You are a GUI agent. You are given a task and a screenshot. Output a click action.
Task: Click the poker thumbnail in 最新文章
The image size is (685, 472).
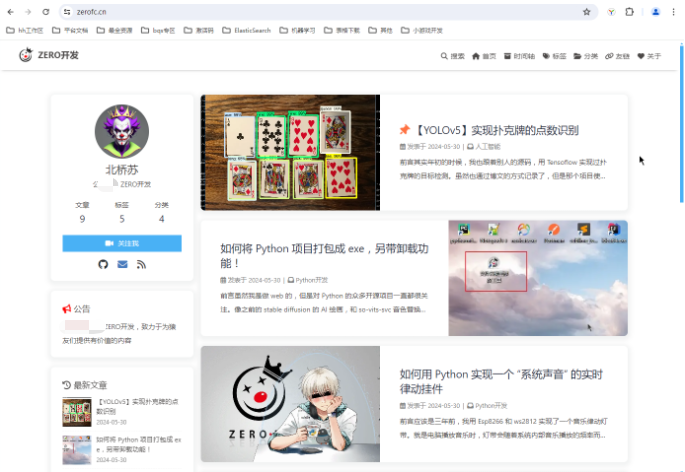(x=77, y=412)
